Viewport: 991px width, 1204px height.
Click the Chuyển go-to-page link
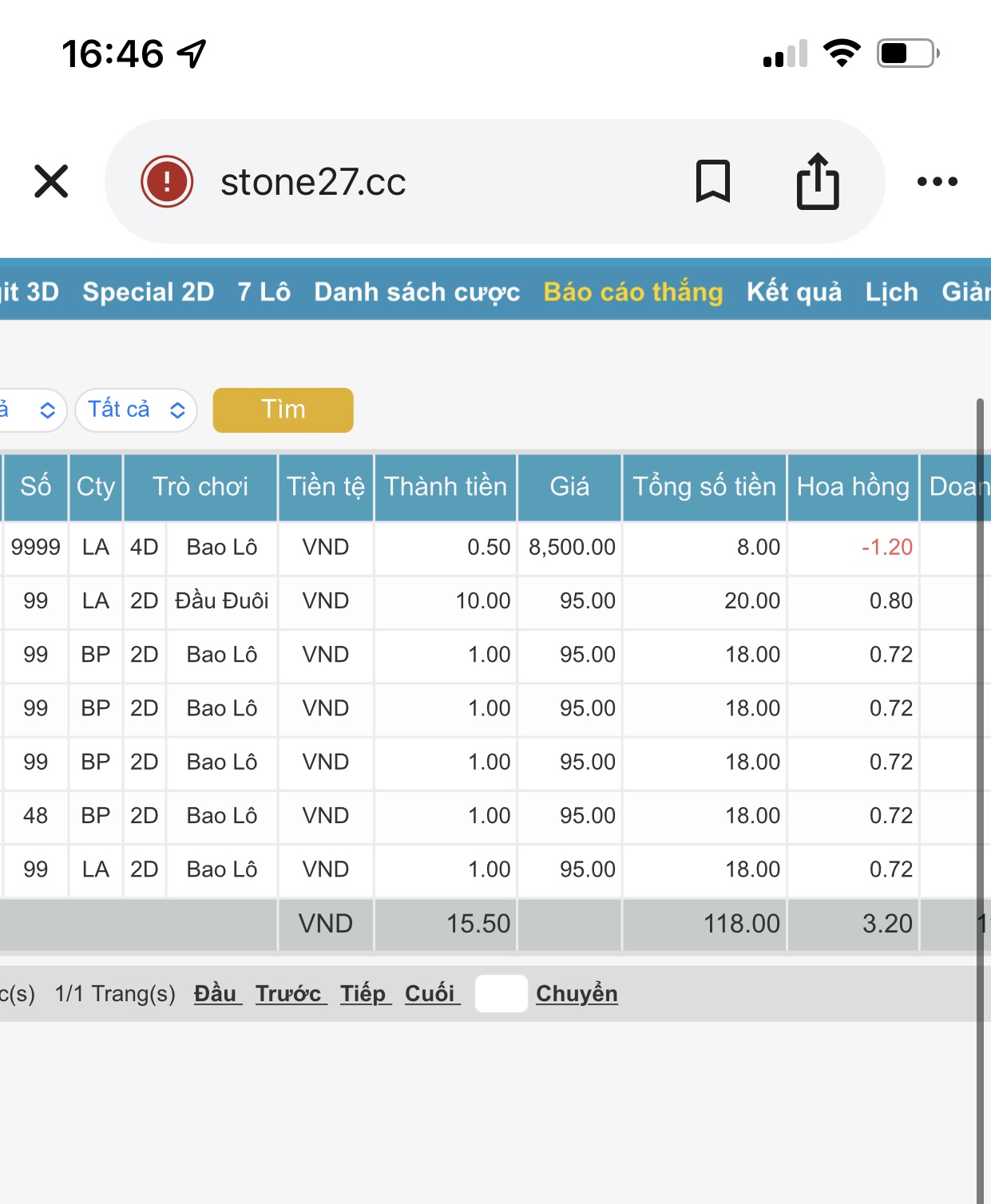(577, 993)
